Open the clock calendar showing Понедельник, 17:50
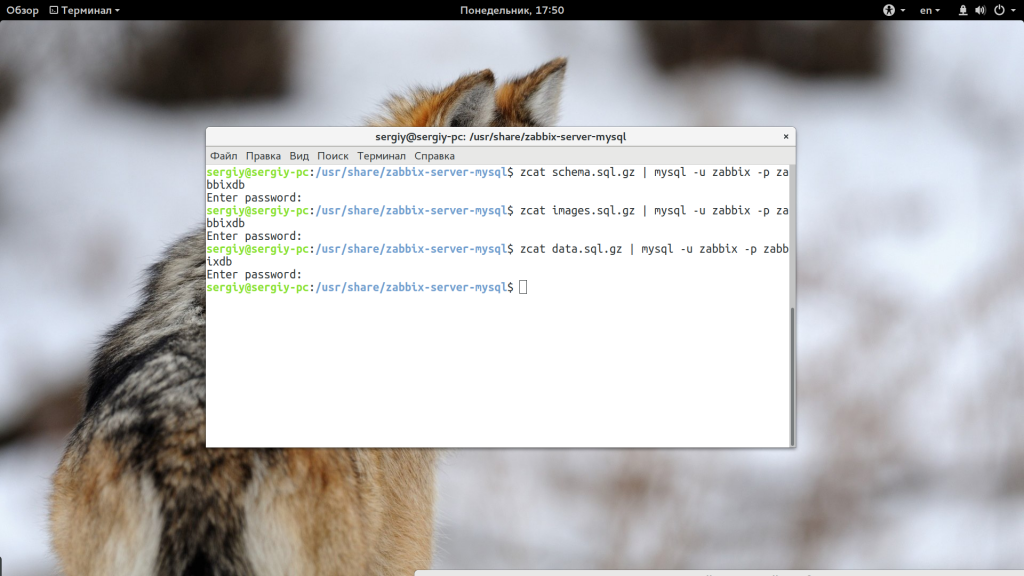 512,10
